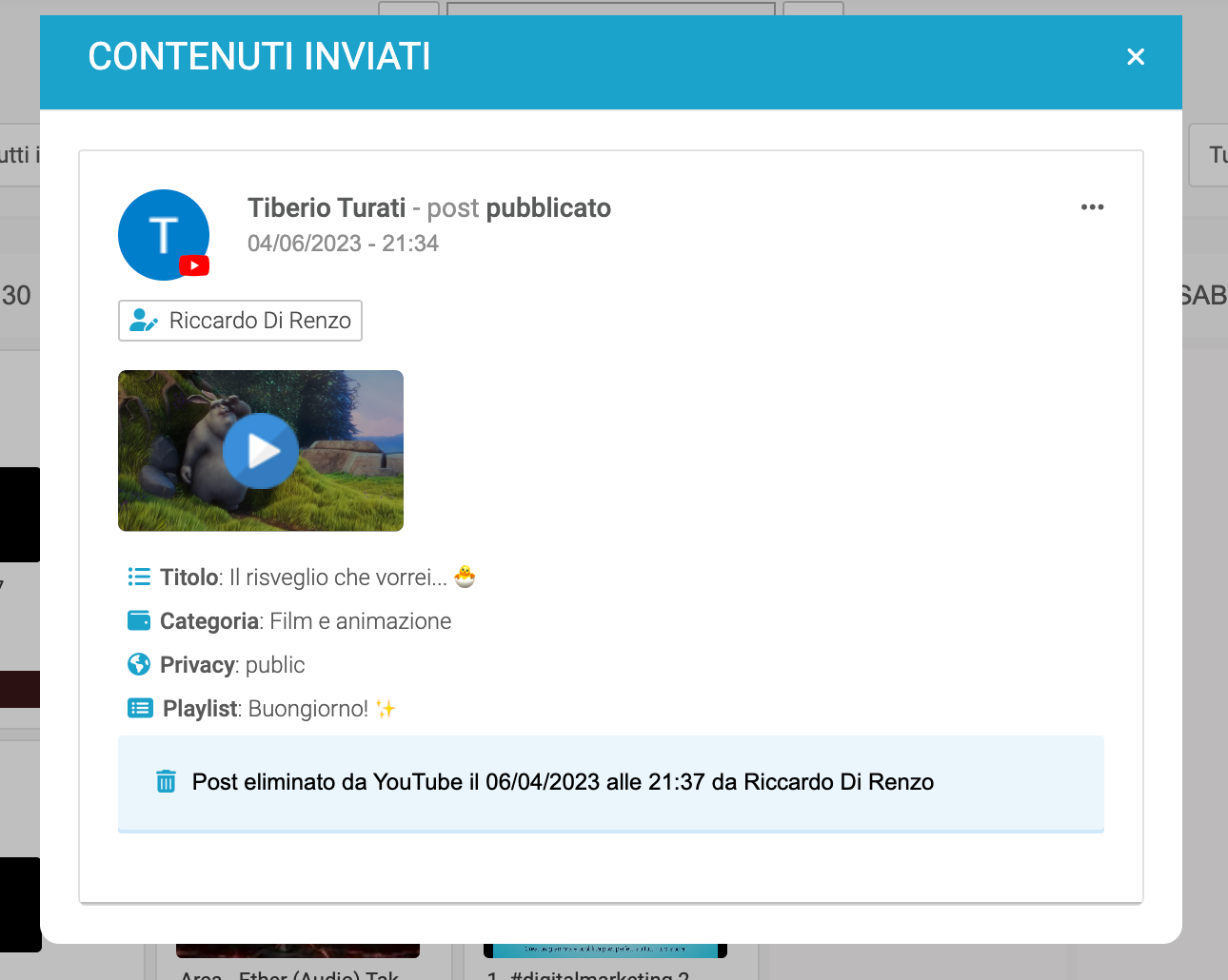Click the Tiberio Turati profile name
This screenshot has width=1228, height=980.
click(x=327, y=208)
